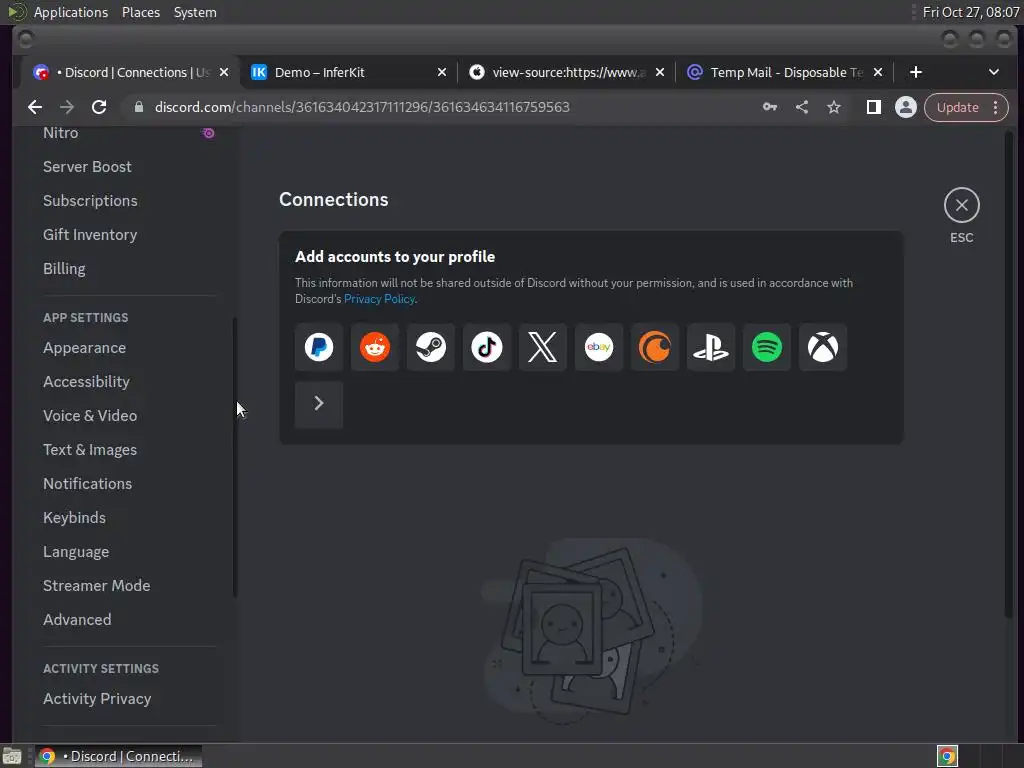Open Keybinds settings

pos(129,518)
